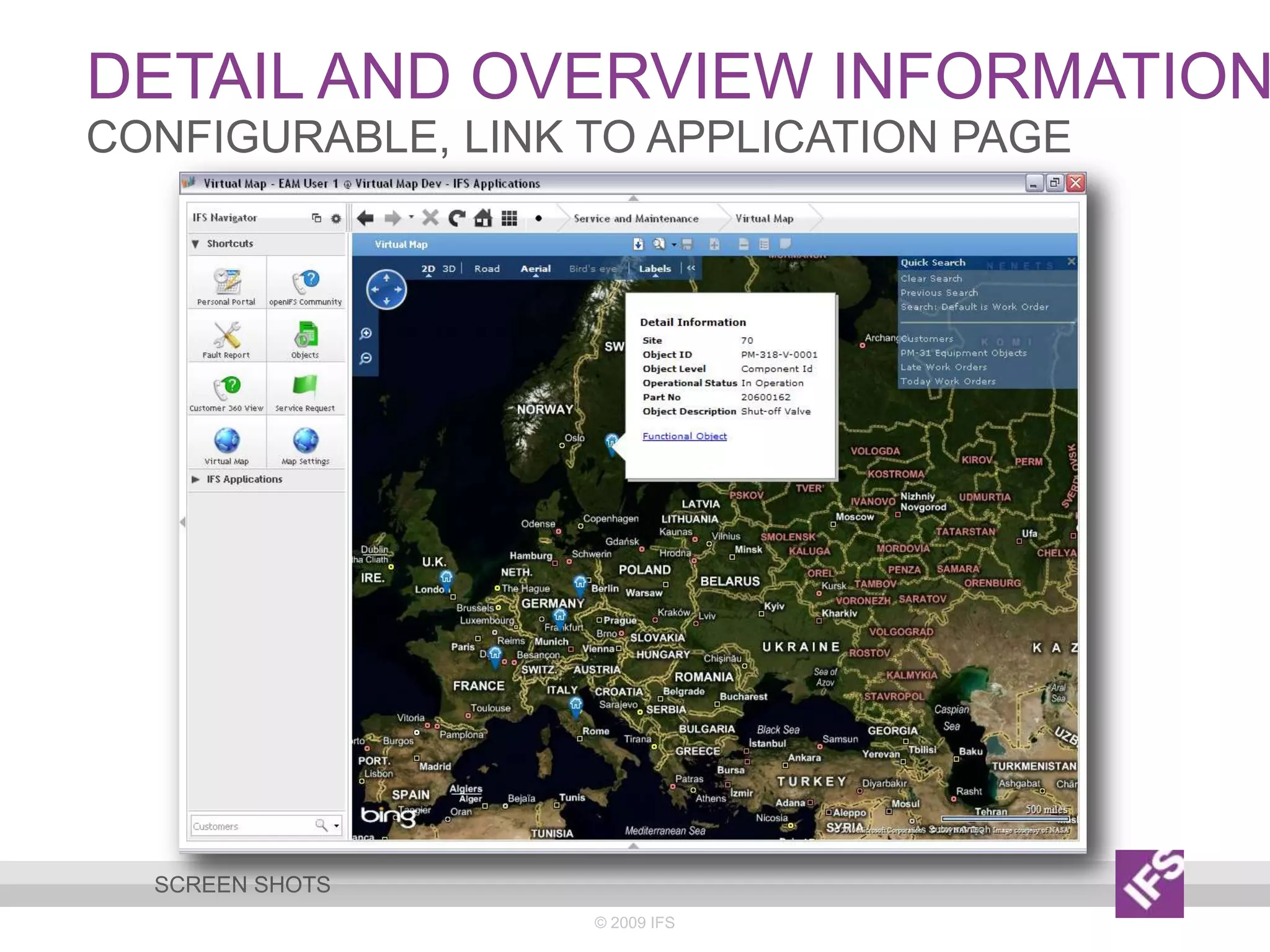
Task: Click the save disk icon in header
Action: point(686,244)
